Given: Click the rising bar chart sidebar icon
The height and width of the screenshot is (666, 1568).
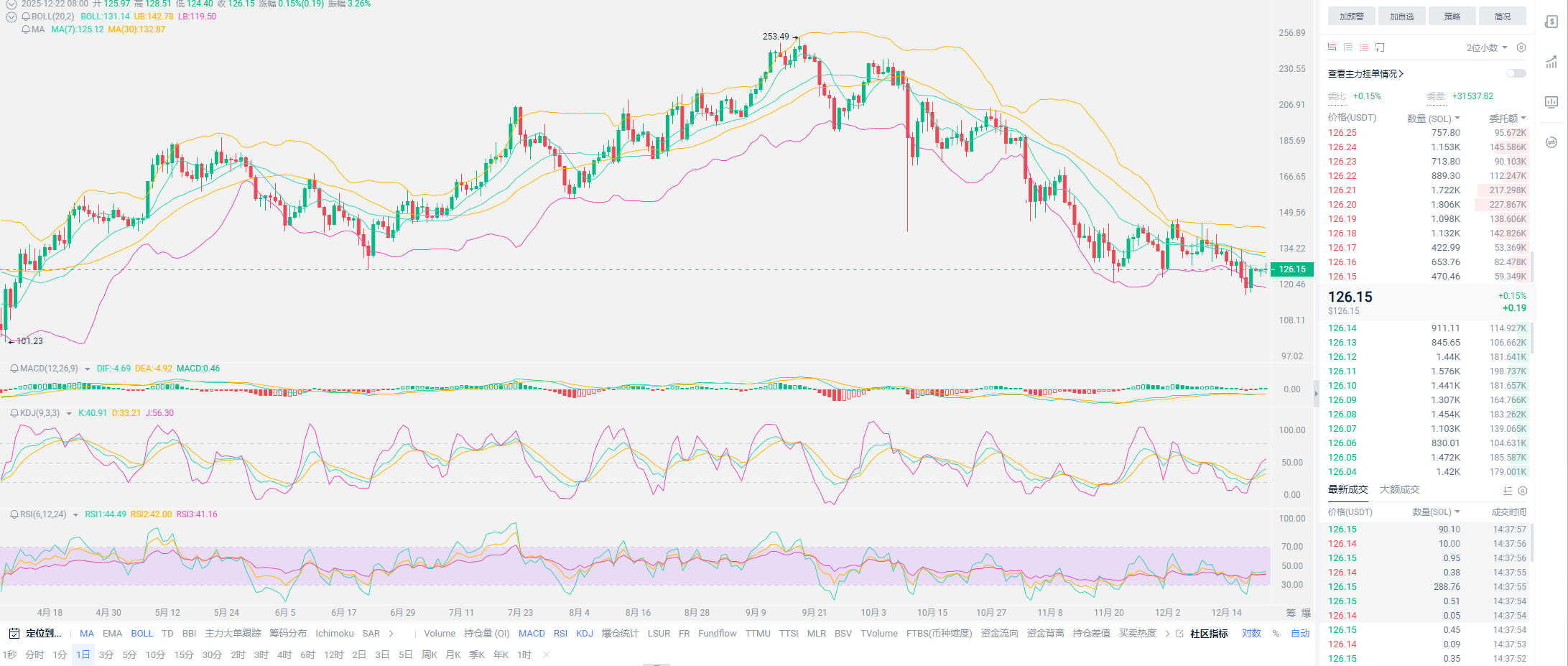Looking at the screenshot, I should 1551,62.
